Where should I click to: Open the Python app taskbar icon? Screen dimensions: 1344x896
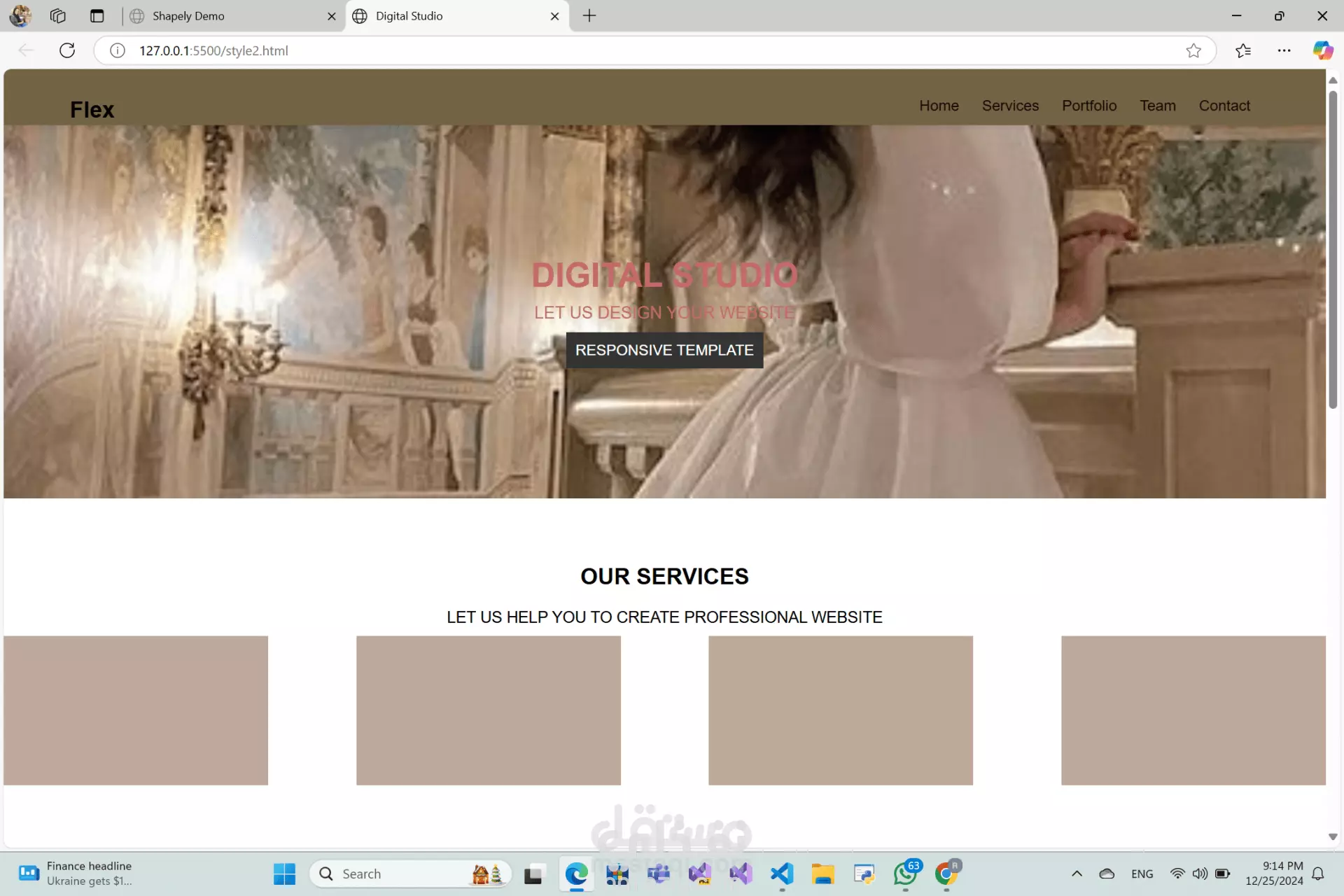864,874
